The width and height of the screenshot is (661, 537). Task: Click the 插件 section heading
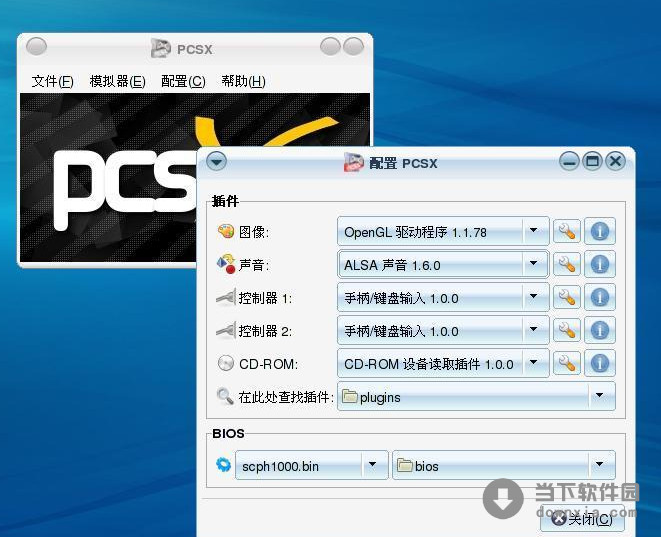pyautogui.click(x=225, y=201)
